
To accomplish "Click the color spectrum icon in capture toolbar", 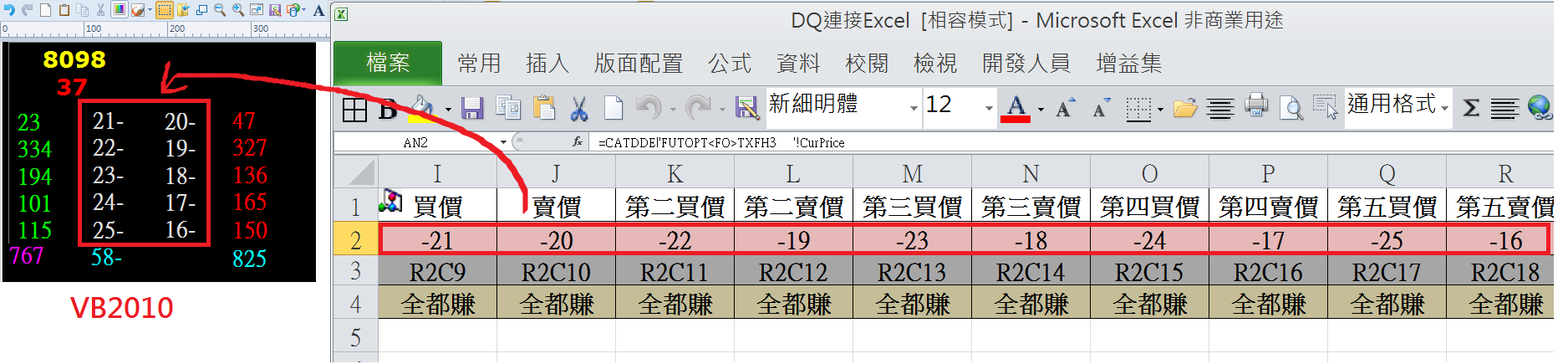I will 120,9.
